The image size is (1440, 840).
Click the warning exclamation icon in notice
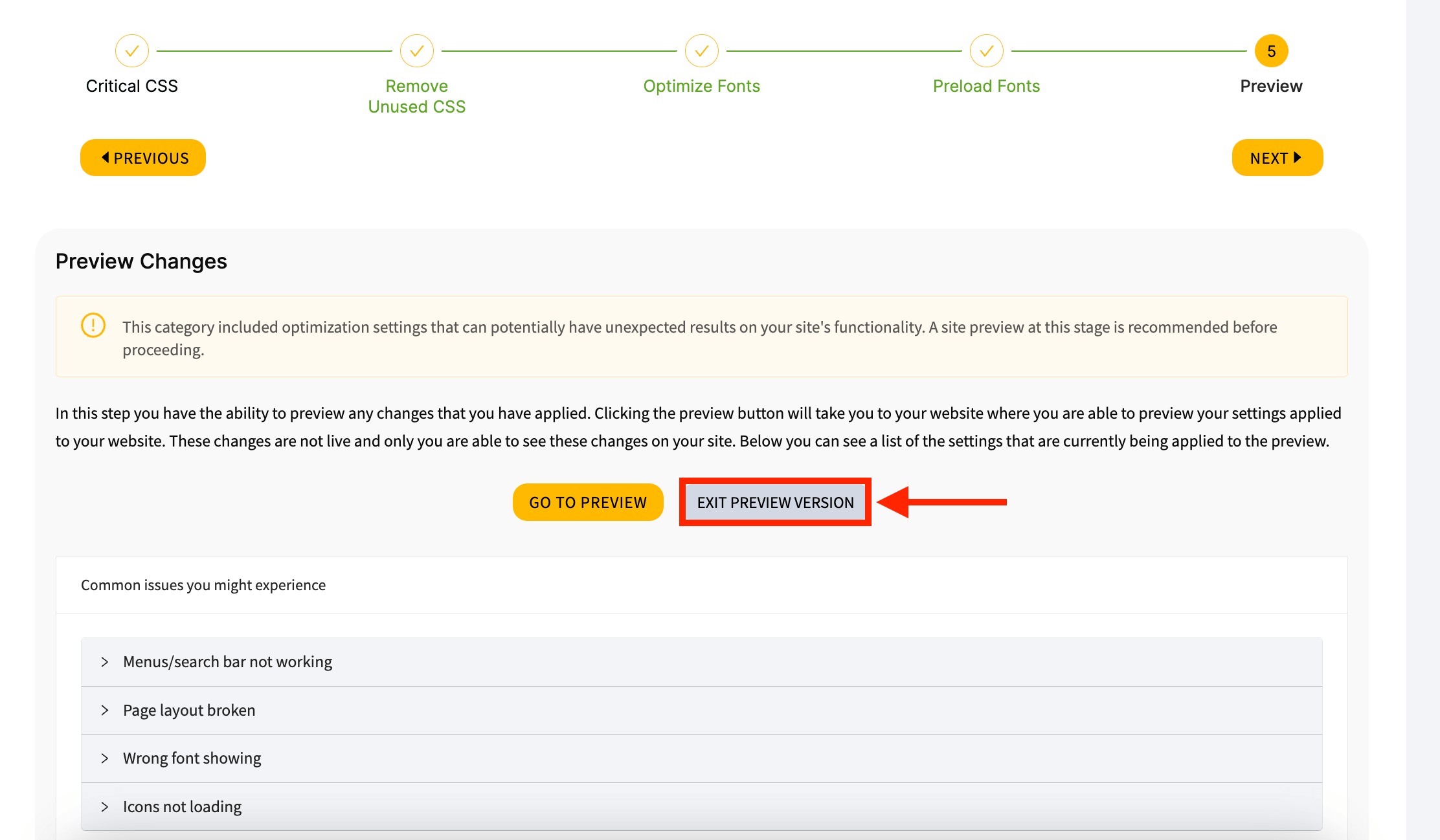[x=93, y=326]
